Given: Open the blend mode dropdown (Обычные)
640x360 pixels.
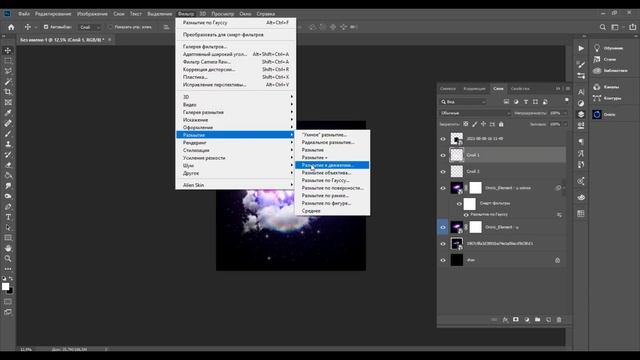Looking at the screenshot, I should [x=475, y=113].
